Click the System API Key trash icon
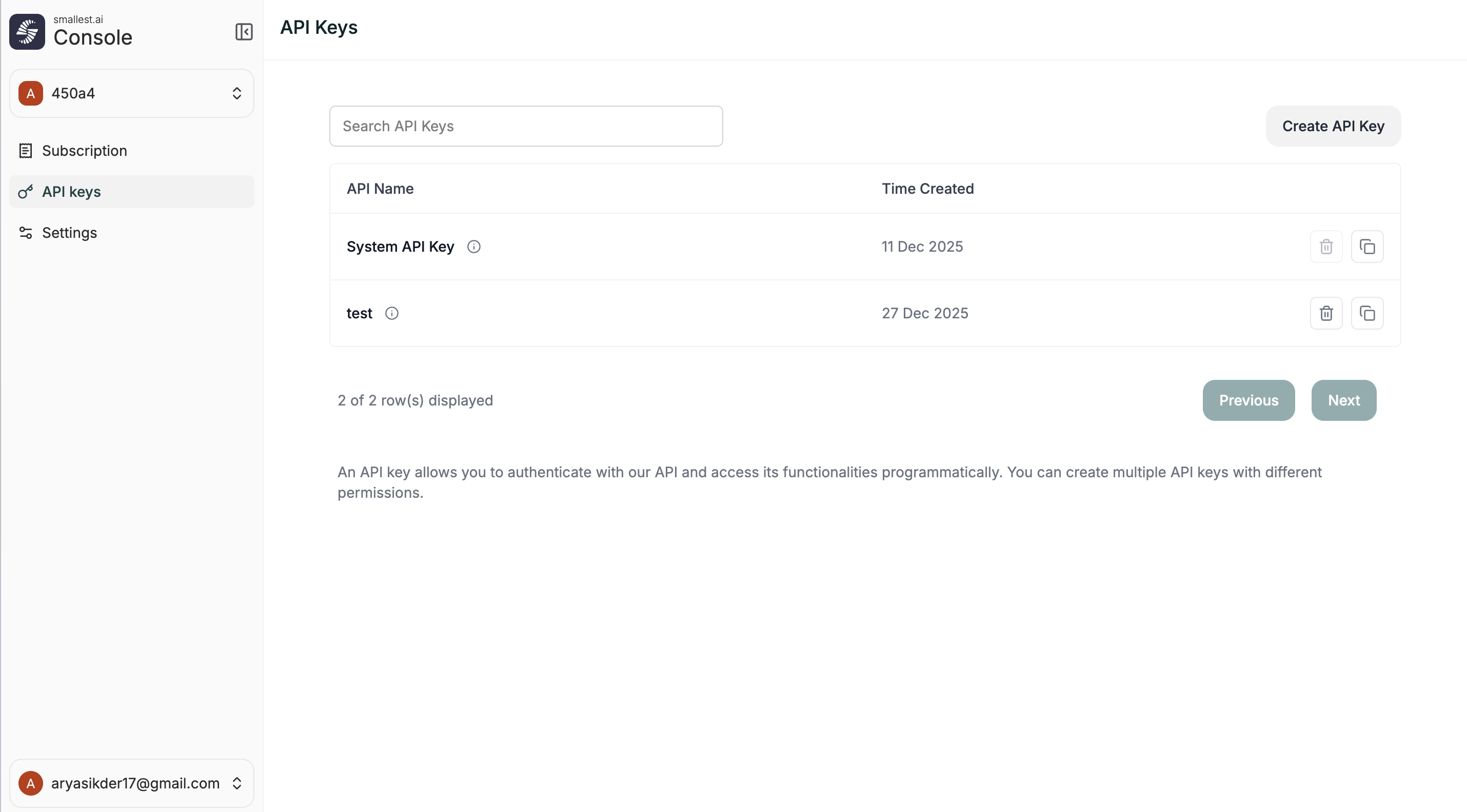The height and width of the screenshot is (812, 1467). coord(1326,247)
